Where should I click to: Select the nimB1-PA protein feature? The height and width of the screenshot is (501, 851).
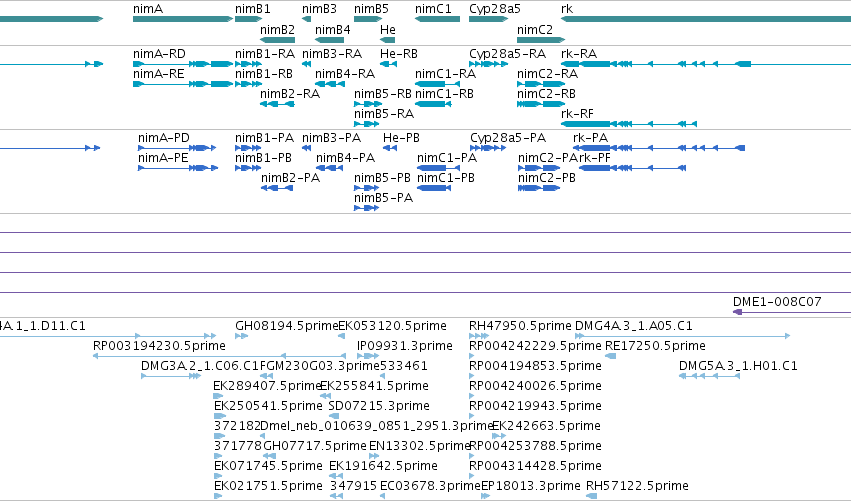tap(248, 148)
